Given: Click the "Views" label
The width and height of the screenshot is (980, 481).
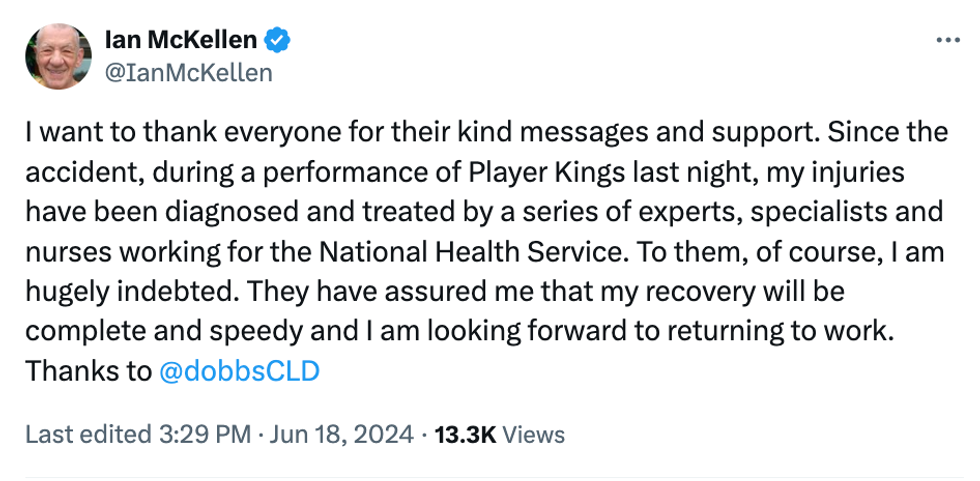Looking at the screenshot, I should pyautogui.click(x=533, y=435).
